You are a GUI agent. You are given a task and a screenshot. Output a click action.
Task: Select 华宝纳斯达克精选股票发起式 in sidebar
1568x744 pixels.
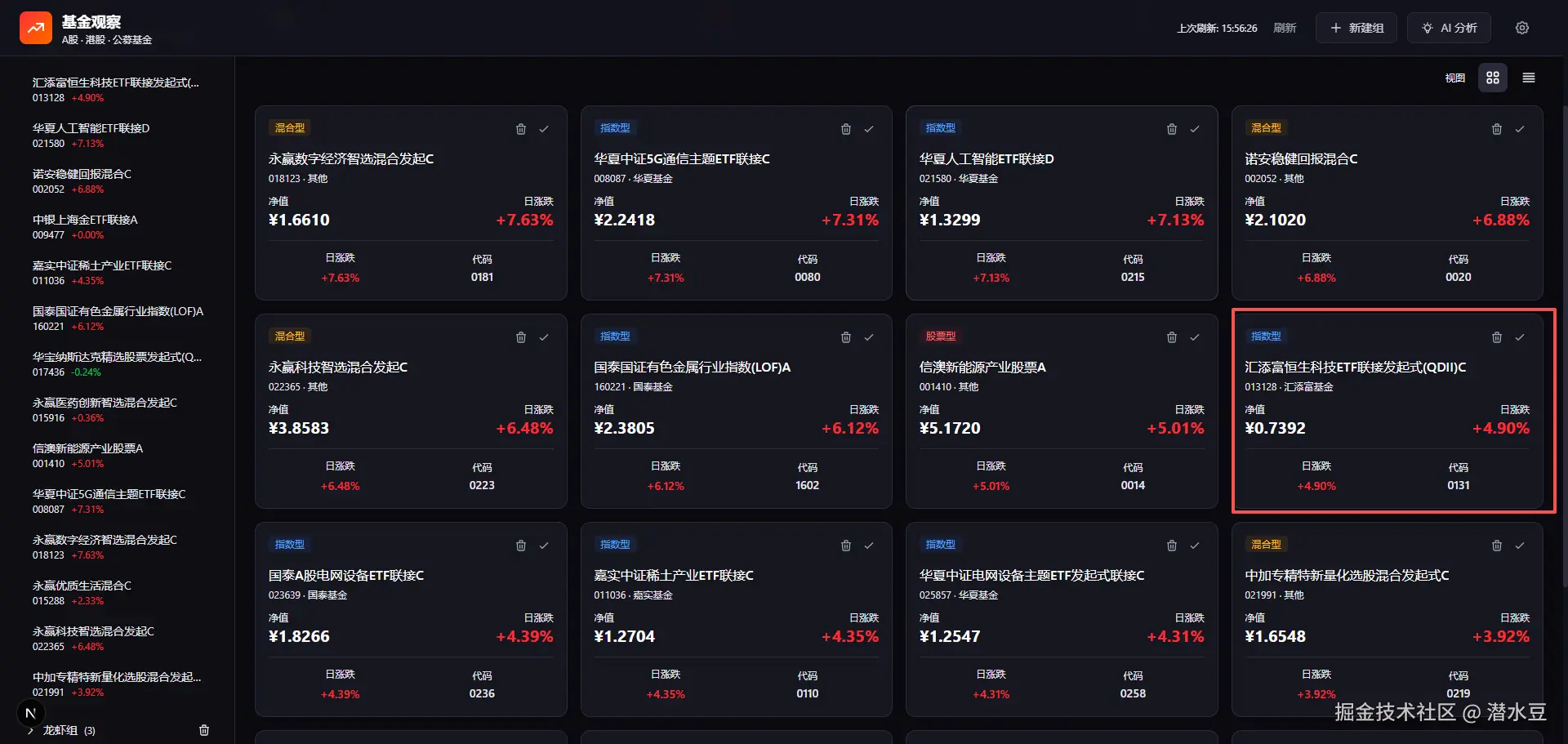click(x=118, y=364)
